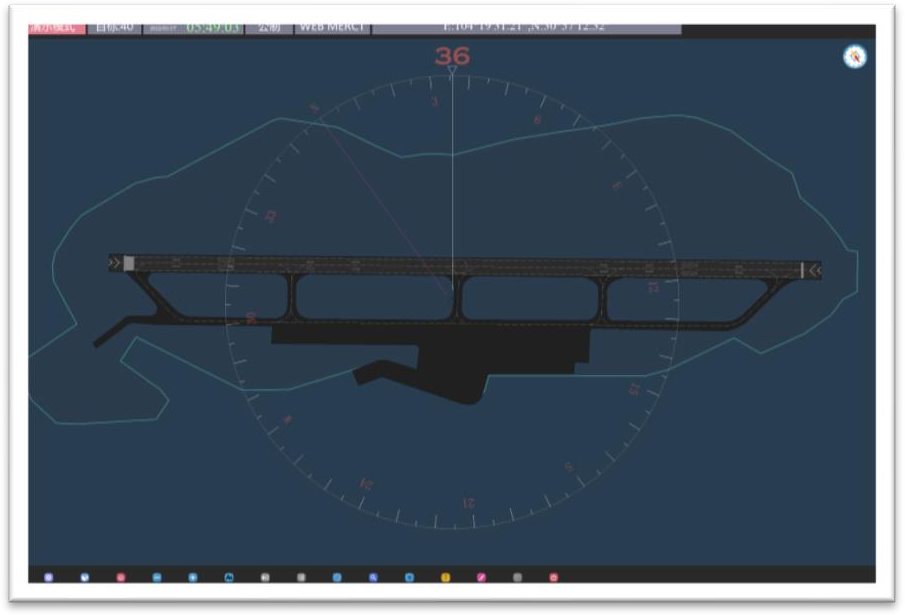Open the WEB MERCT projection selector
Screen dimensions: 905x615
(x=331, y=28)
